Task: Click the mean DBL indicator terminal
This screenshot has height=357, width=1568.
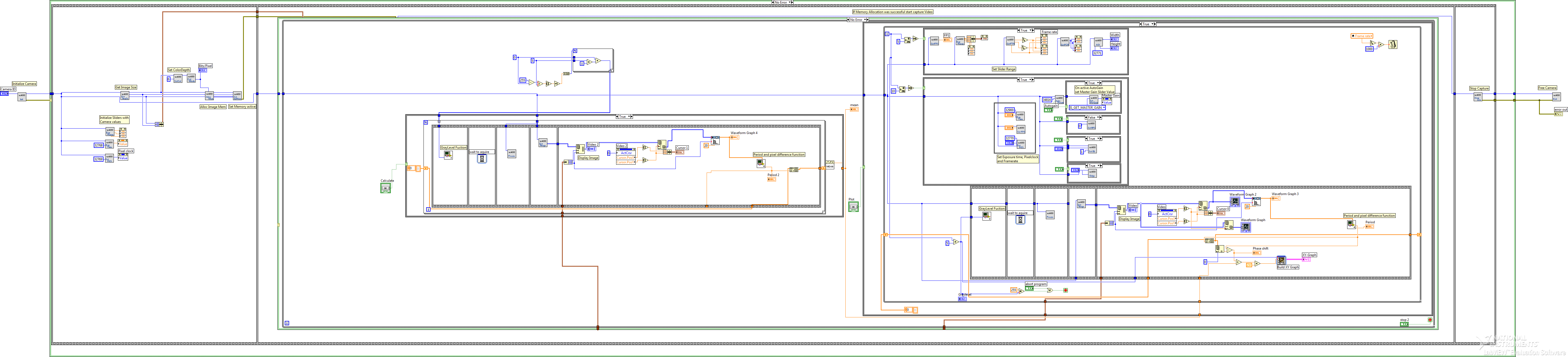Action: click(x=854, y=109)
